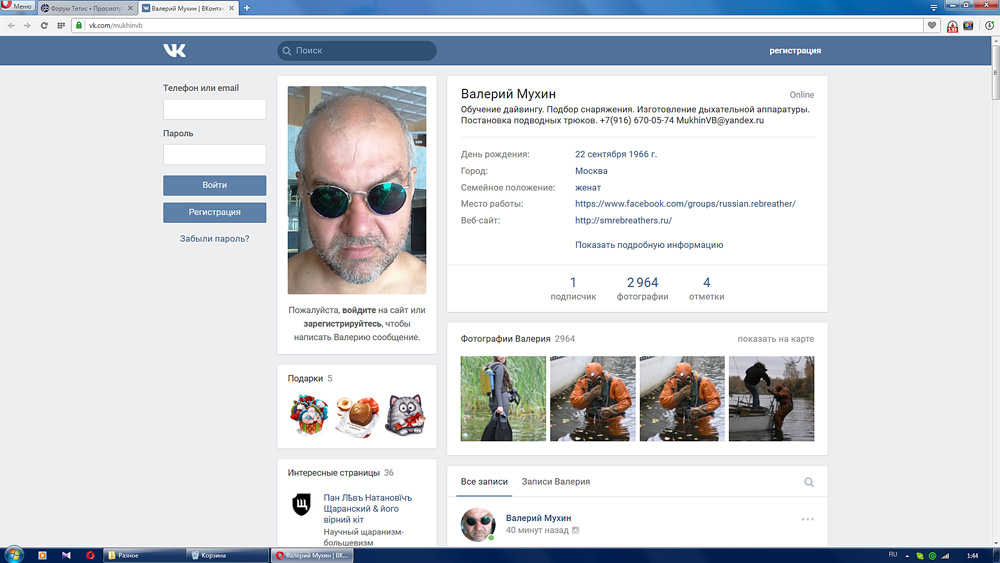Open the Разное taskbar window

coord(143,555)
